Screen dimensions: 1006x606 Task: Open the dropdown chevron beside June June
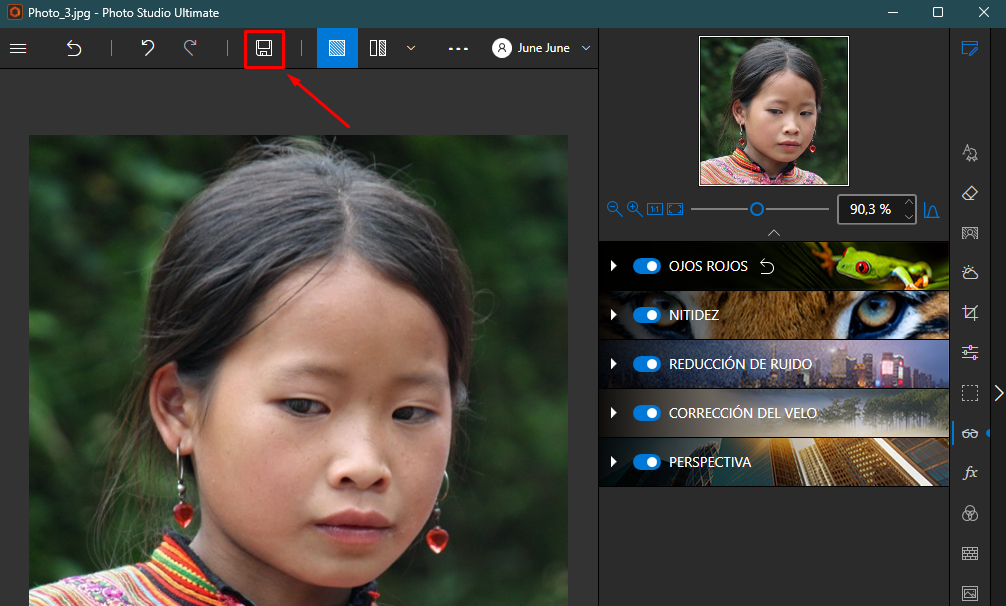coord(586,48)
